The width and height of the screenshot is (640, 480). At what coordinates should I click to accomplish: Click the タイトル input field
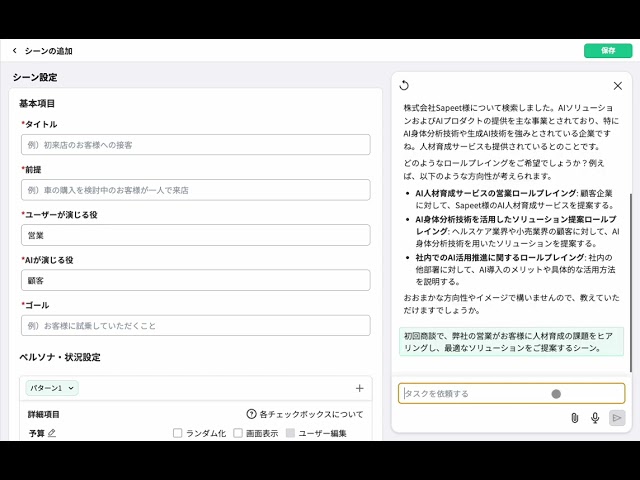pyautogui.click(x=196, y=145)
